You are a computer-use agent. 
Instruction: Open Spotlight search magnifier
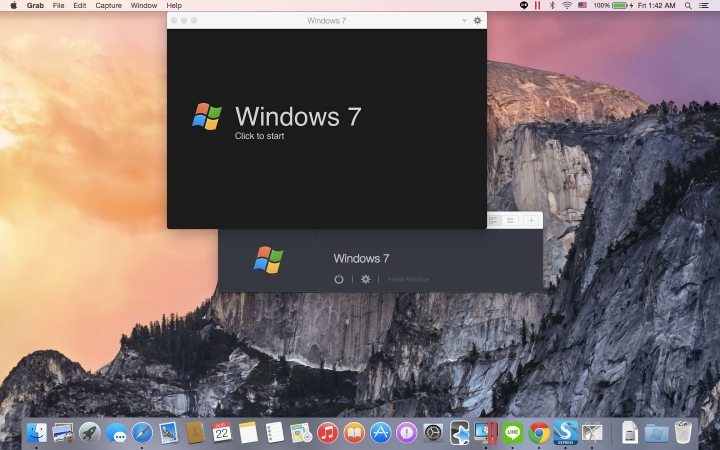tap(688, 6)
